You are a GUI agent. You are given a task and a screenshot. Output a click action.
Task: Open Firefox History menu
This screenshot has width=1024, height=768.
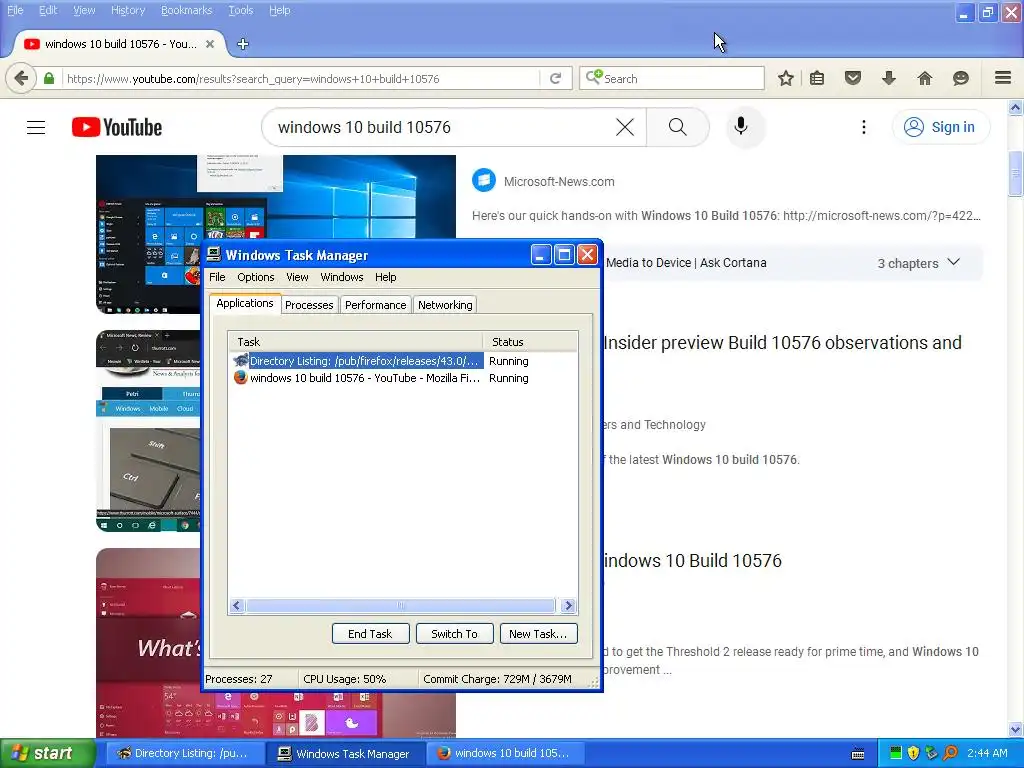pos(127,10)
